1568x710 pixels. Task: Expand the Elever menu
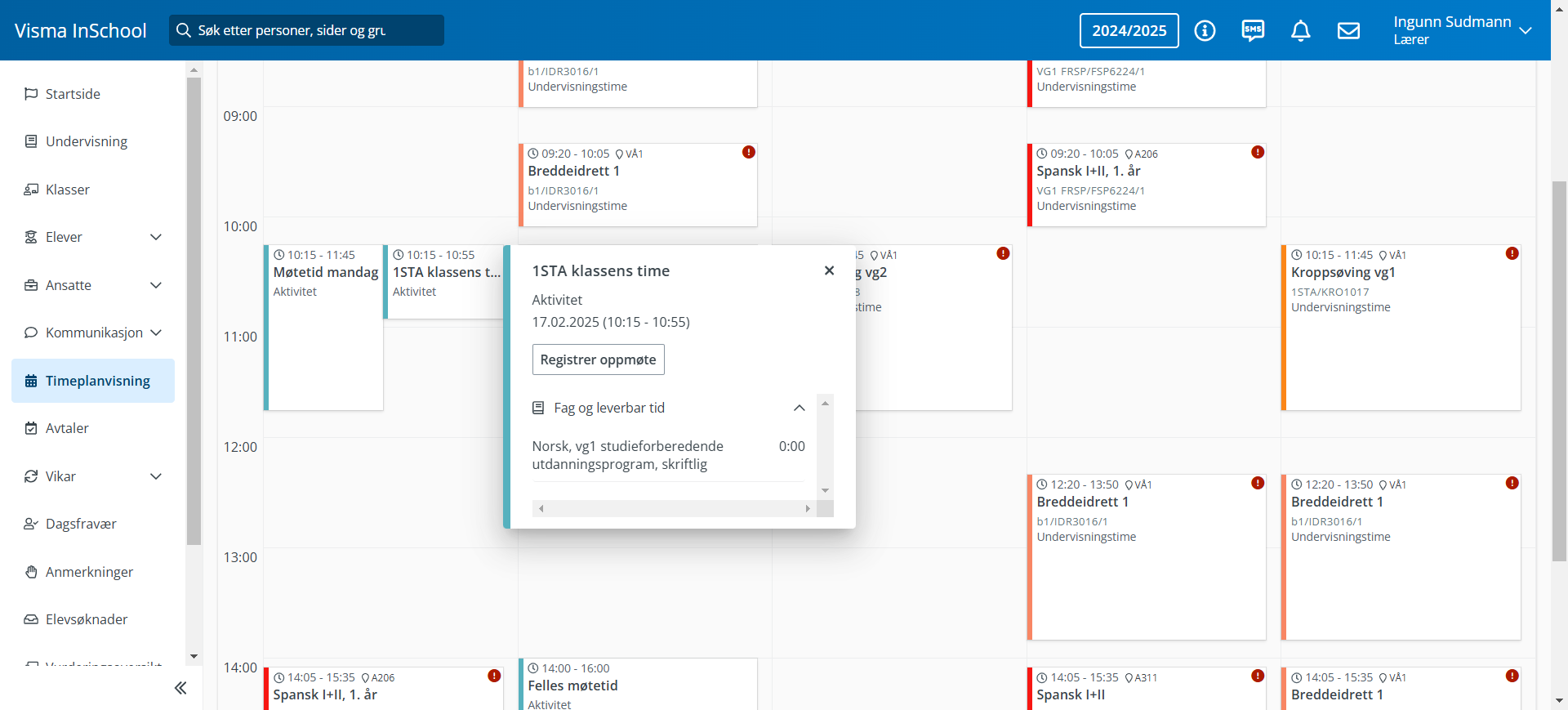(x=156, y=237)
